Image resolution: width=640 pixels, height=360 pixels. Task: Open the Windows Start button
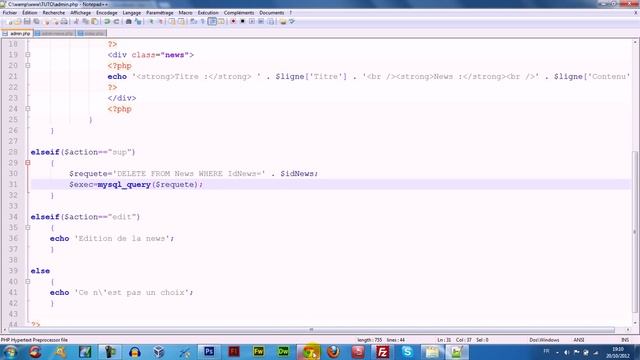pyautogui.click(x=10, y=352)
